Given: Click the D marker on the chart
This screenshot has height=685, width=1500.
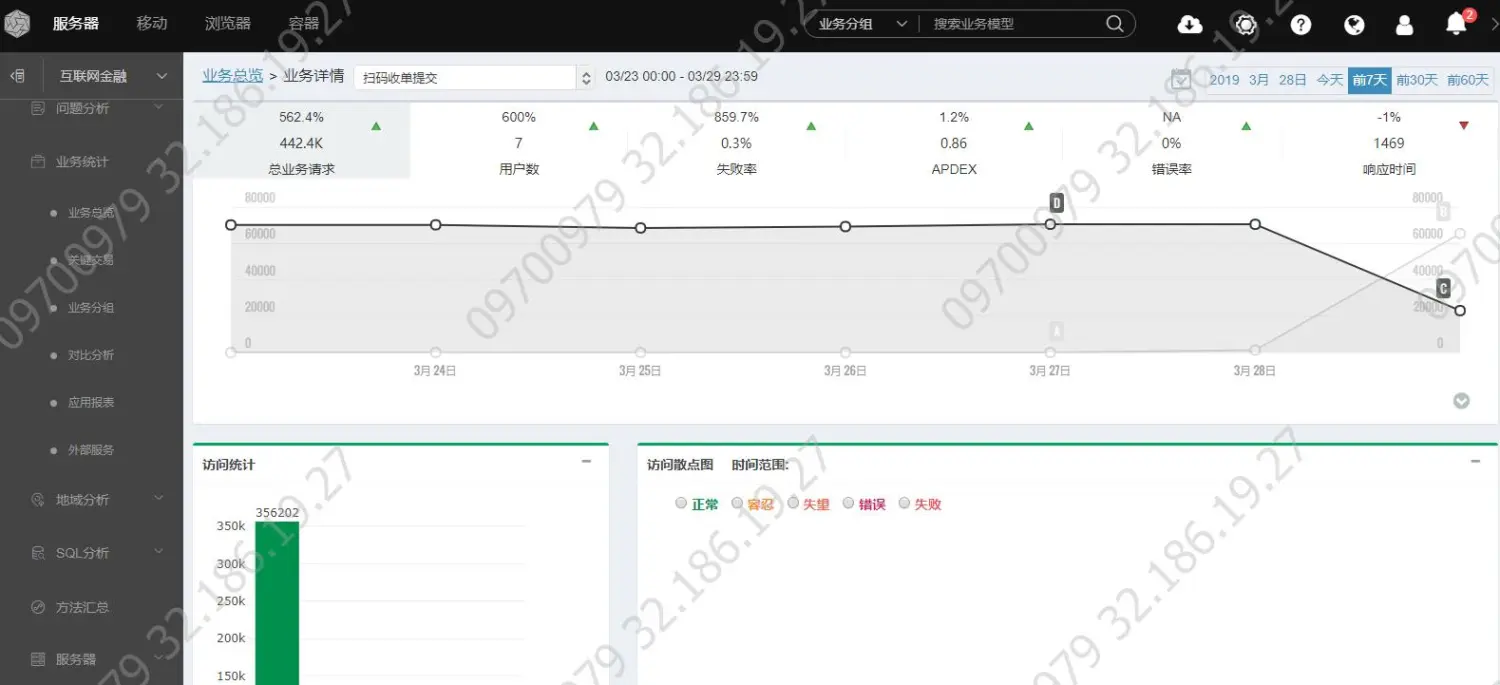Looking at the screenshot, I should (1056, 203).
